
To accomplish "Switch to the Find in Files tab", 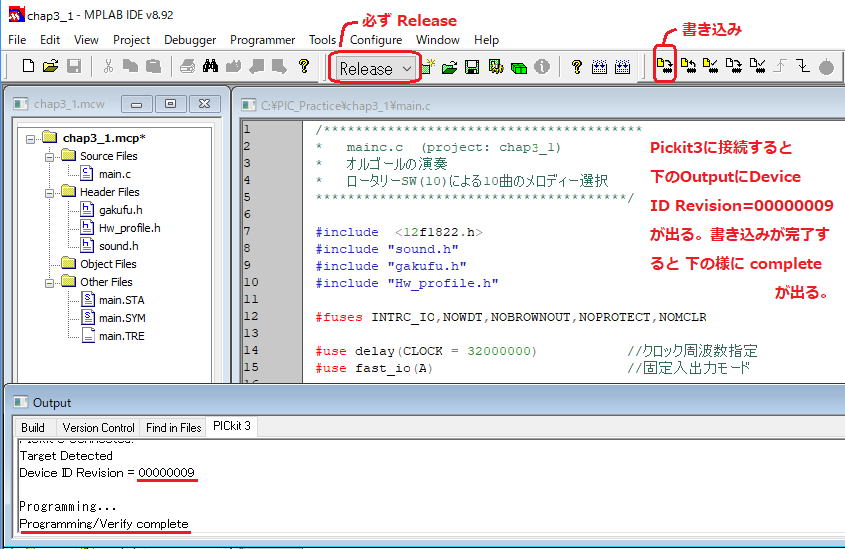I will 173,427.
